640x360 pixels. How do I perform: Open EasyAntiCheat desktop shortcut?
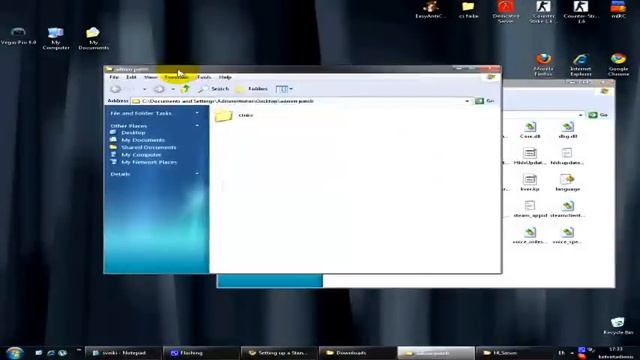tap(430, 10)
